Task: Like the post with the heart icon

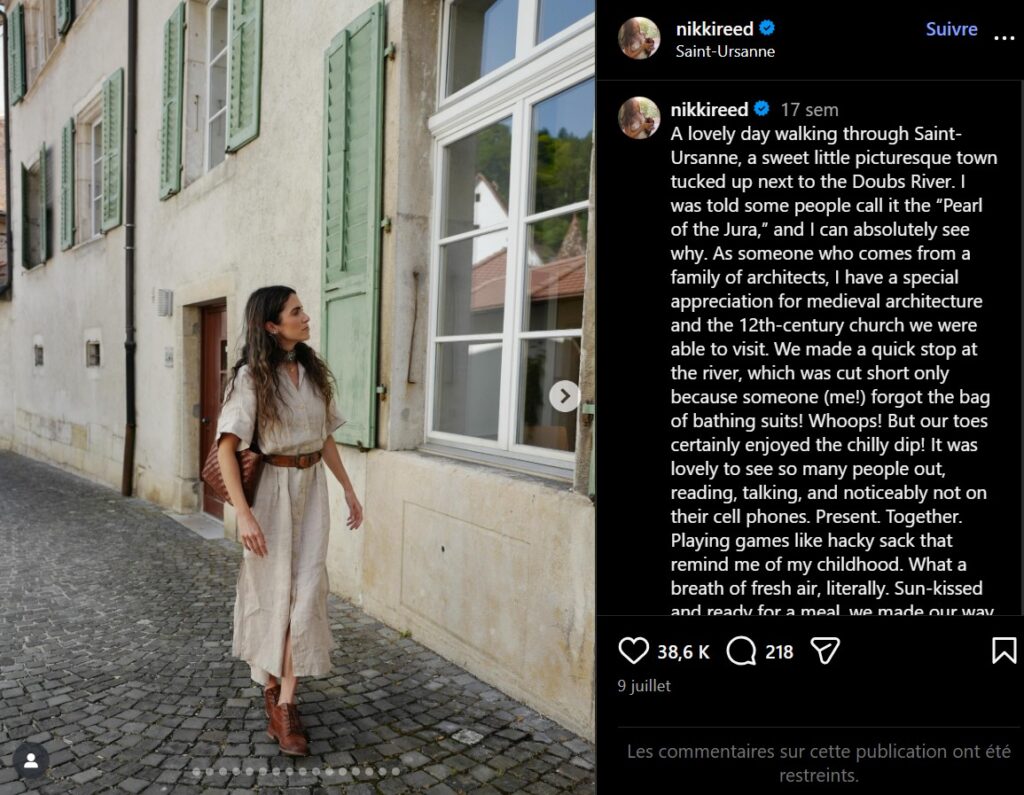Action: coord(633,651)
